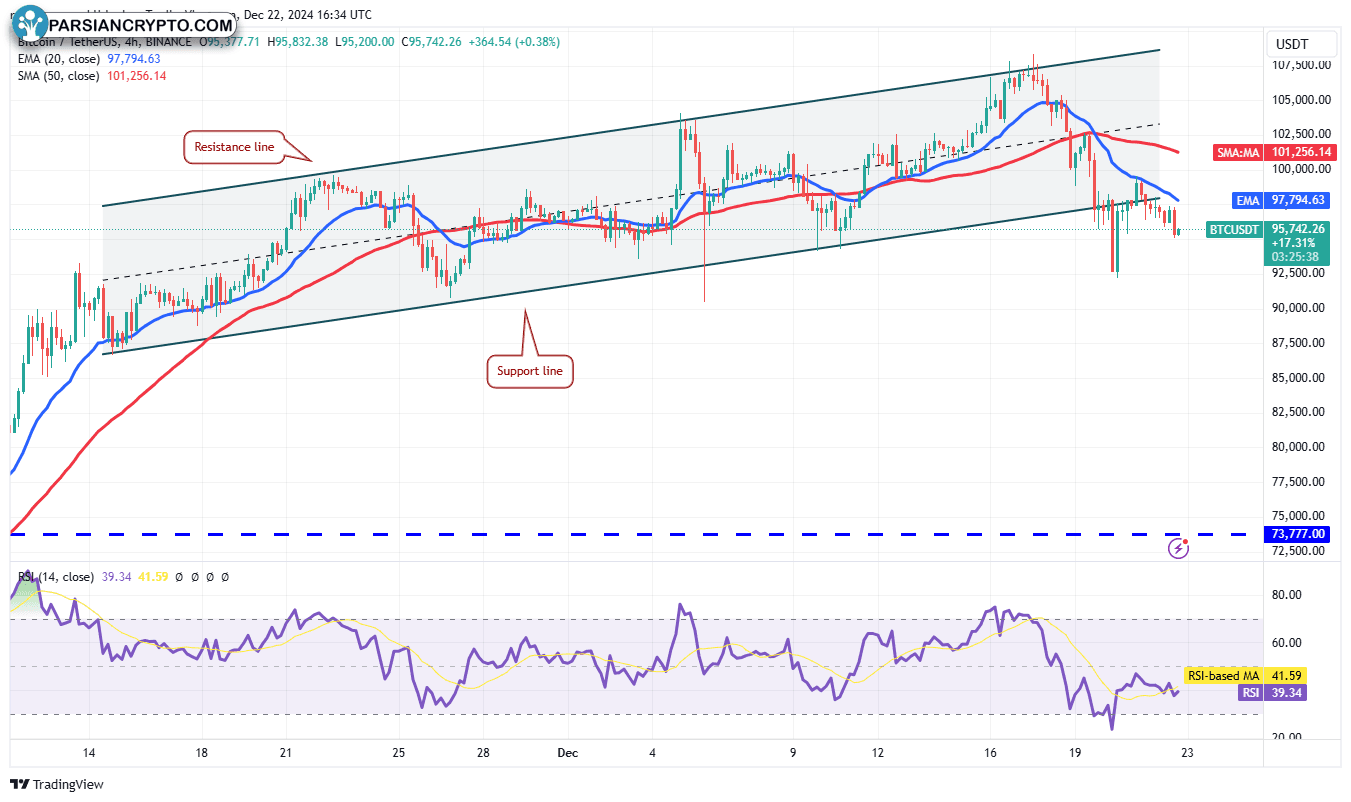Screen dimensions: 1351x802
Task: Click the "21" date on time axis
Action: point(286,753)
